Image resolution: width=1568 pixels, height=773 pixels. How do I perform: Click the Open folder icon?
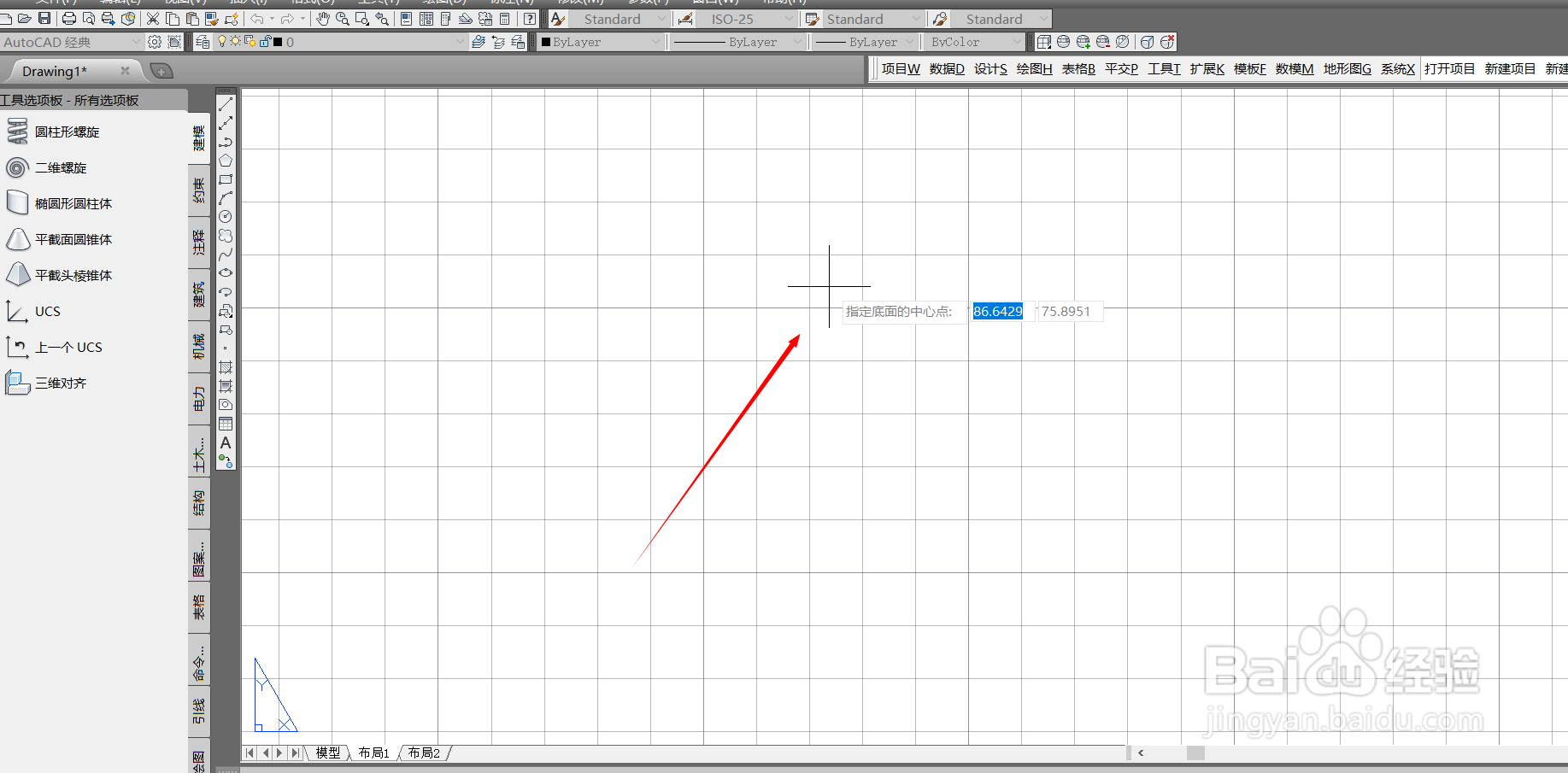click(x=25, y=18)
